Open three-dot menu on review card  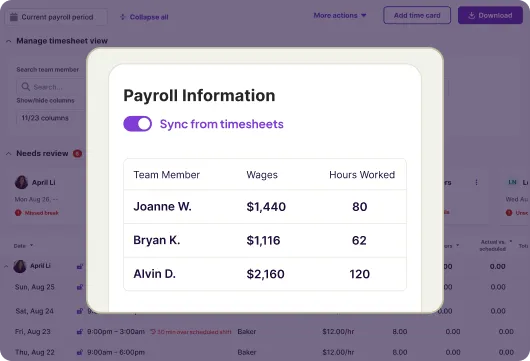(x=476, y=183)
